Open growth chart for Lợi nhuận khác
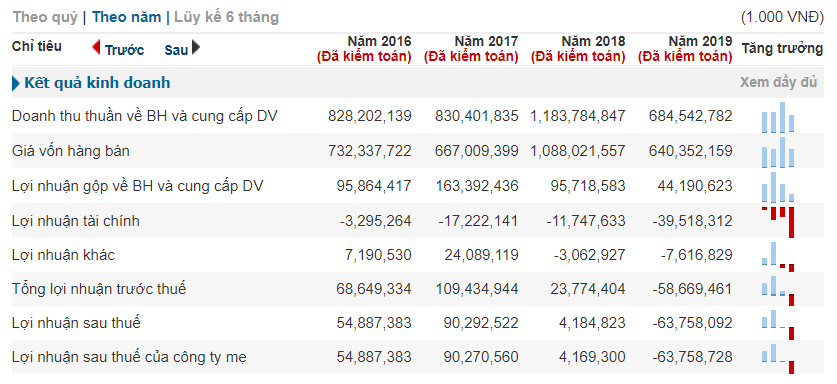 click(778, 256)
